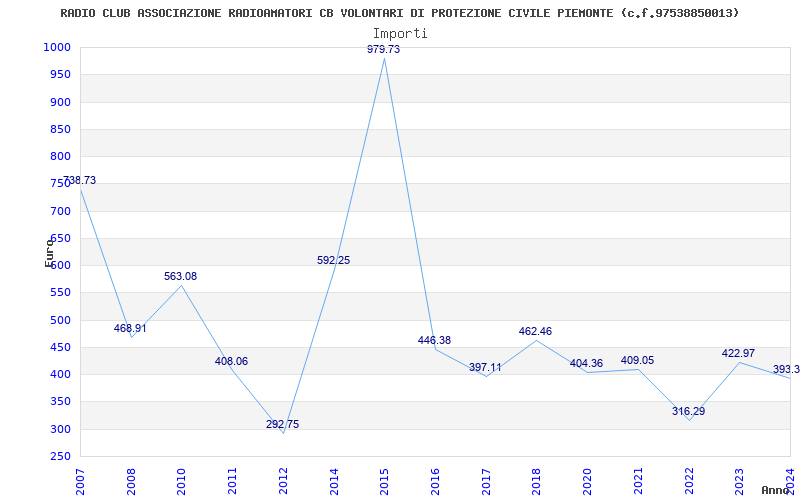This screenshot has width=800, height=500.
Task: Select the 468.91 data label
Action: click(x=130, y=329)
